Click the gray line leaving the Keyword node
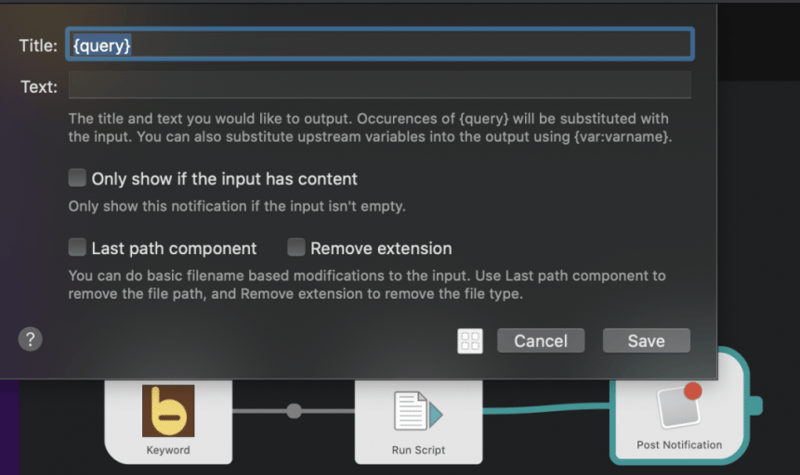 [x=260, y=411]
